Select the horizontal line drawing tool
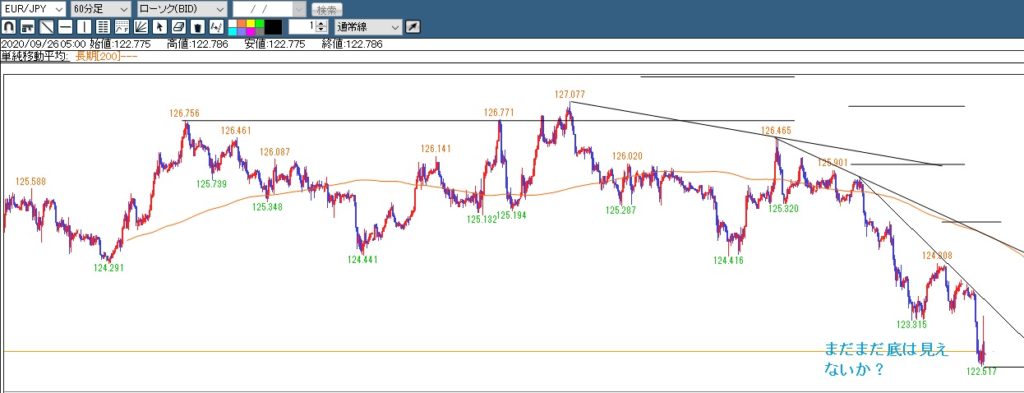 (x=65, y=27)
